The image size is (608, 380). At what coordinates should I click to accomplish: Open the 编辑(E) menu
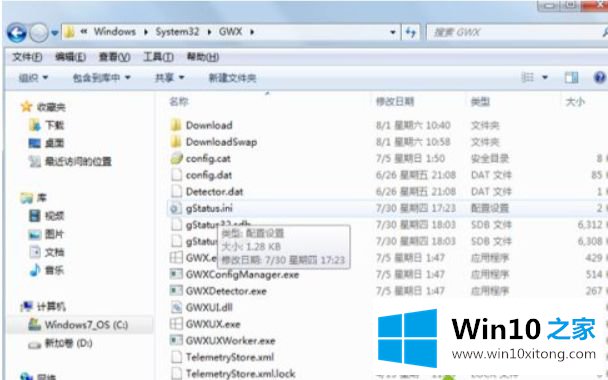(x=71, y=57)
